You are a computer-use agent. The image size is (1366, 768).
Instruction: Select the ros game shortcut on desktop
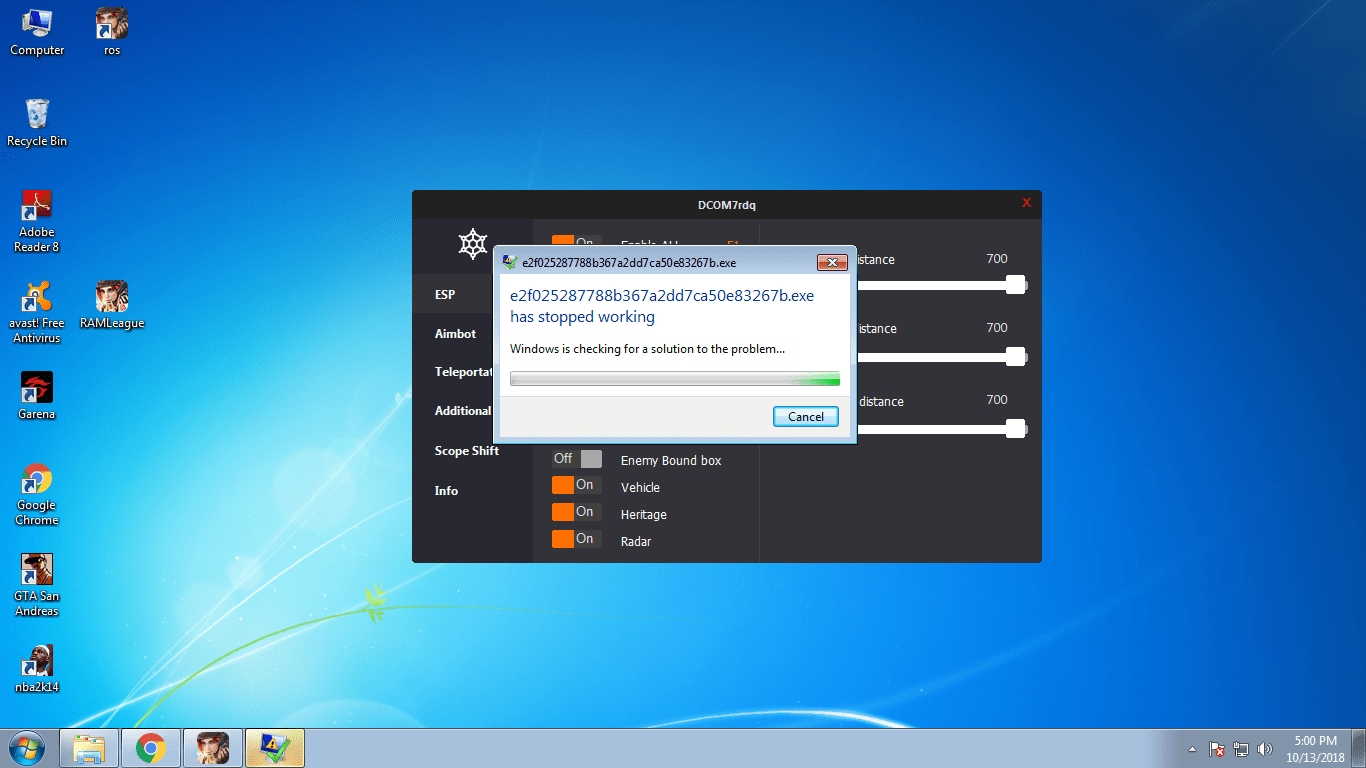(112, 32)
